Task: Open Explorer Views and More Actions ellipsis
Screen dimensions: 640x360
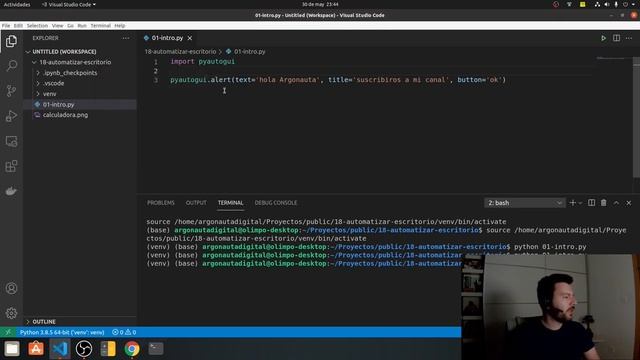Action: 126,38
